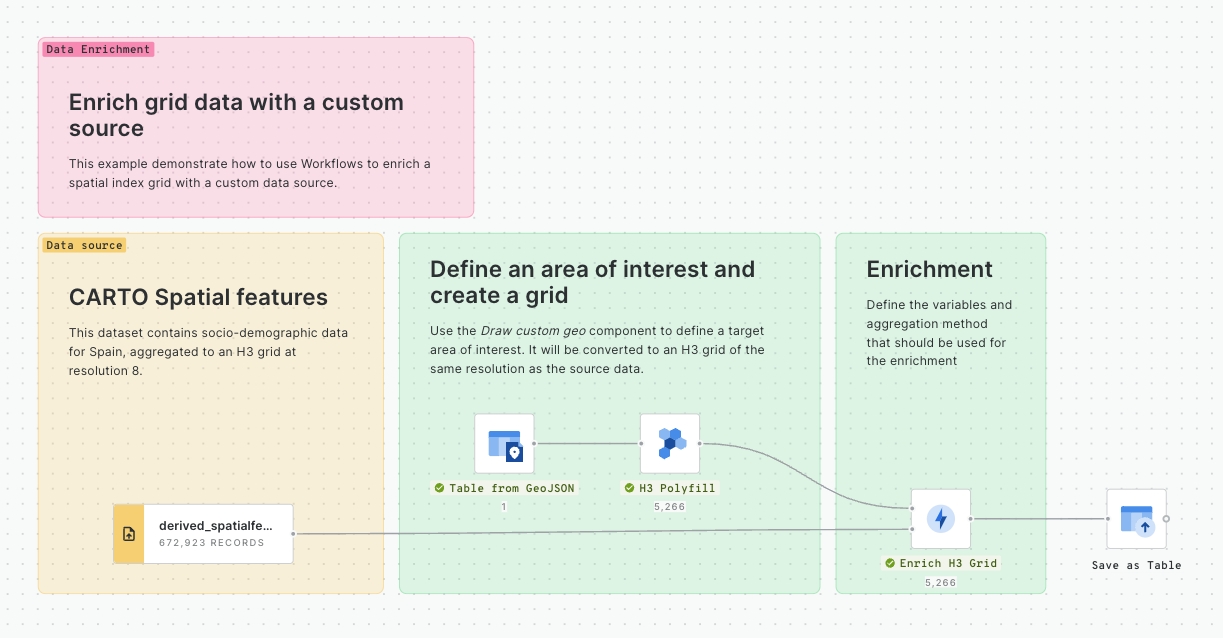Click the yellow source icon on derived_spatialfe node
The height and width of the screenshot is (638, 1223).
tap(129, 534)
